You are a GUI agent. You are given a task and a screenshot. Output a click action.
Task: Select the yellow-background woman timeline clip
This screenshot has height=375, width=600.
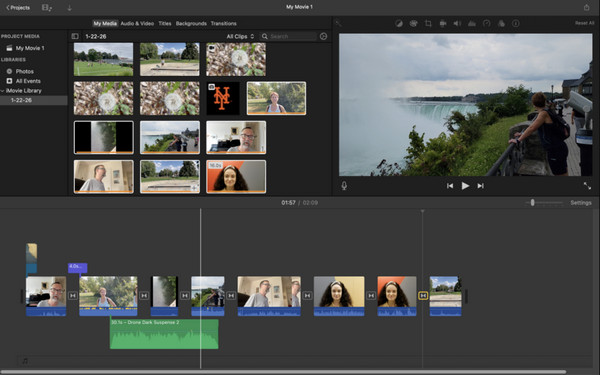(x=339, y=296)
